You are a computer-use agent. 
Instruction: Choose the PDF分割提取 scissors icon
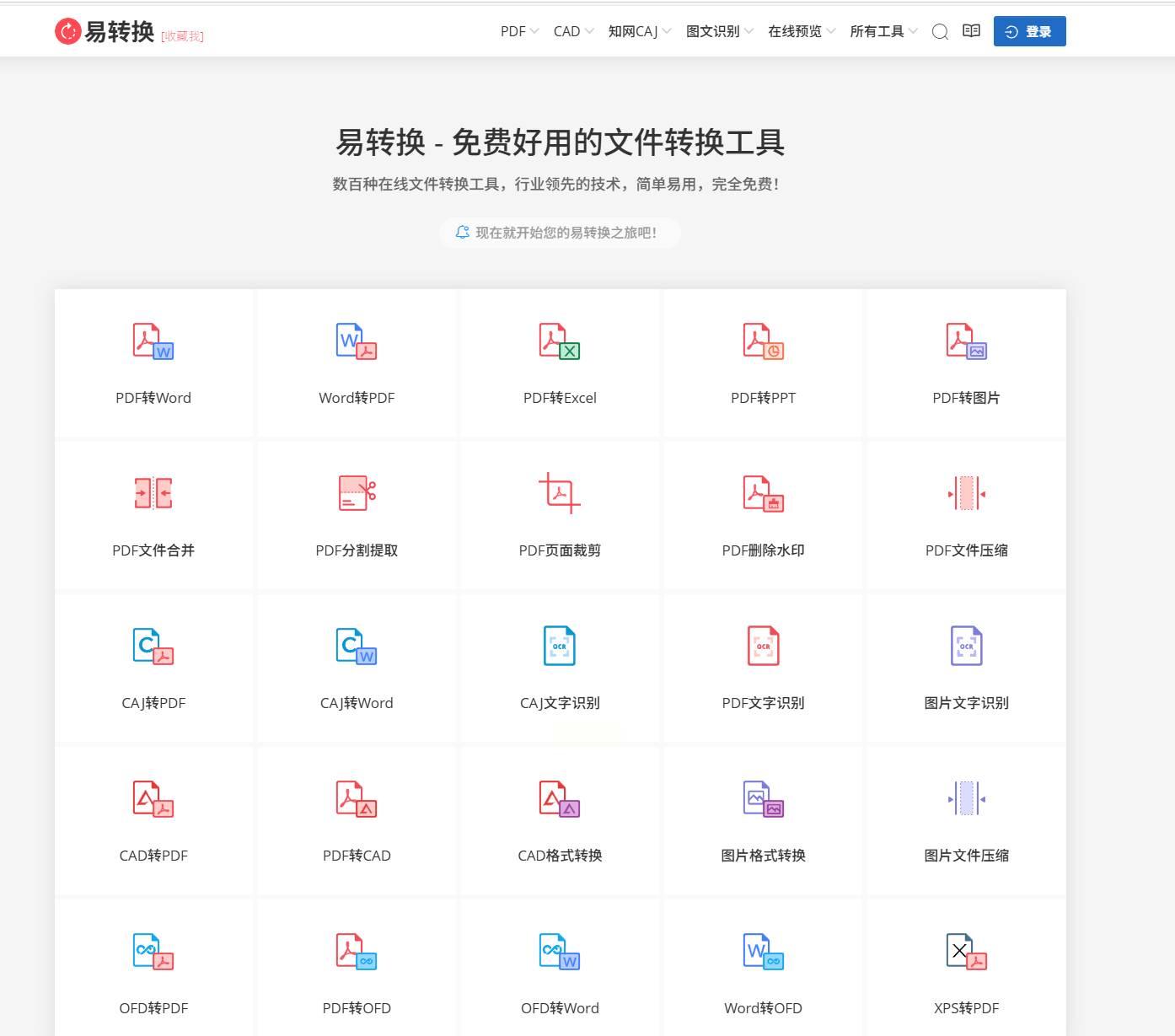357,493
